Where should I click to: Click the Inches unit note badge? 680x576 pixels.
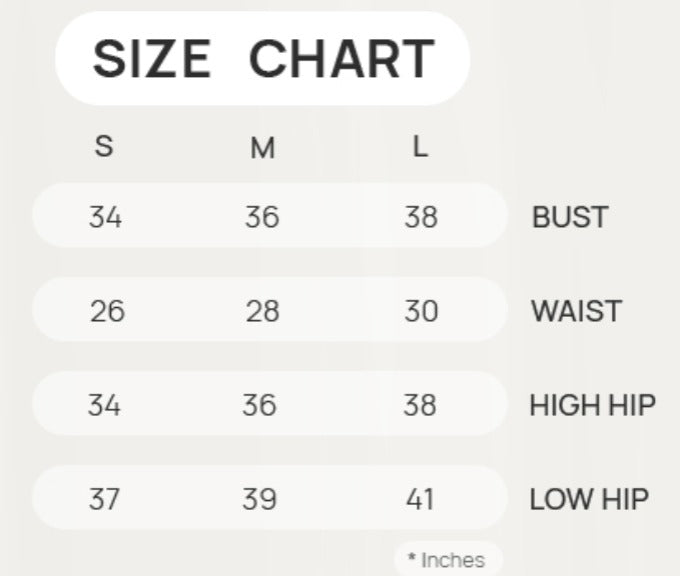click(447, 560)
